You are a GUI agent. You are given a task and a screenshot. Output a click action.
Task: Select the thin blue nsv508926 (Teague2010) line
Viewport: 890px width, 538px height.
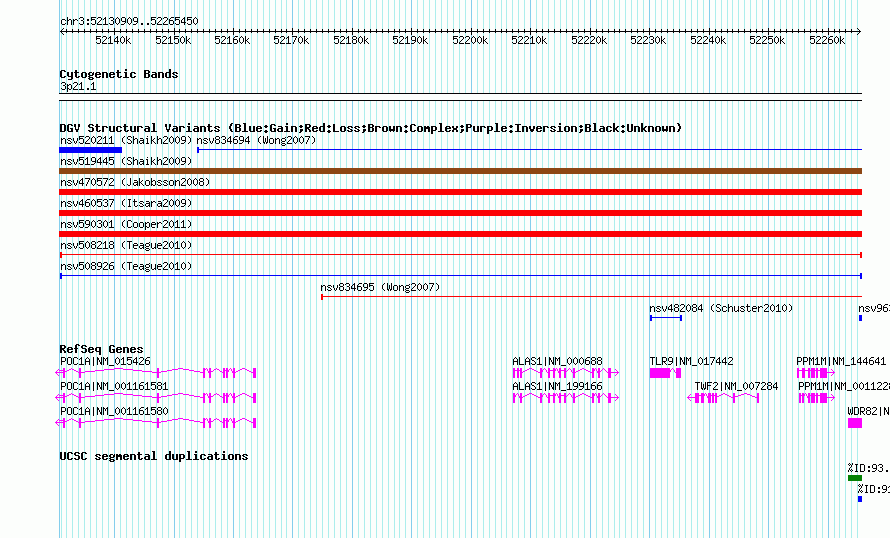460,276
